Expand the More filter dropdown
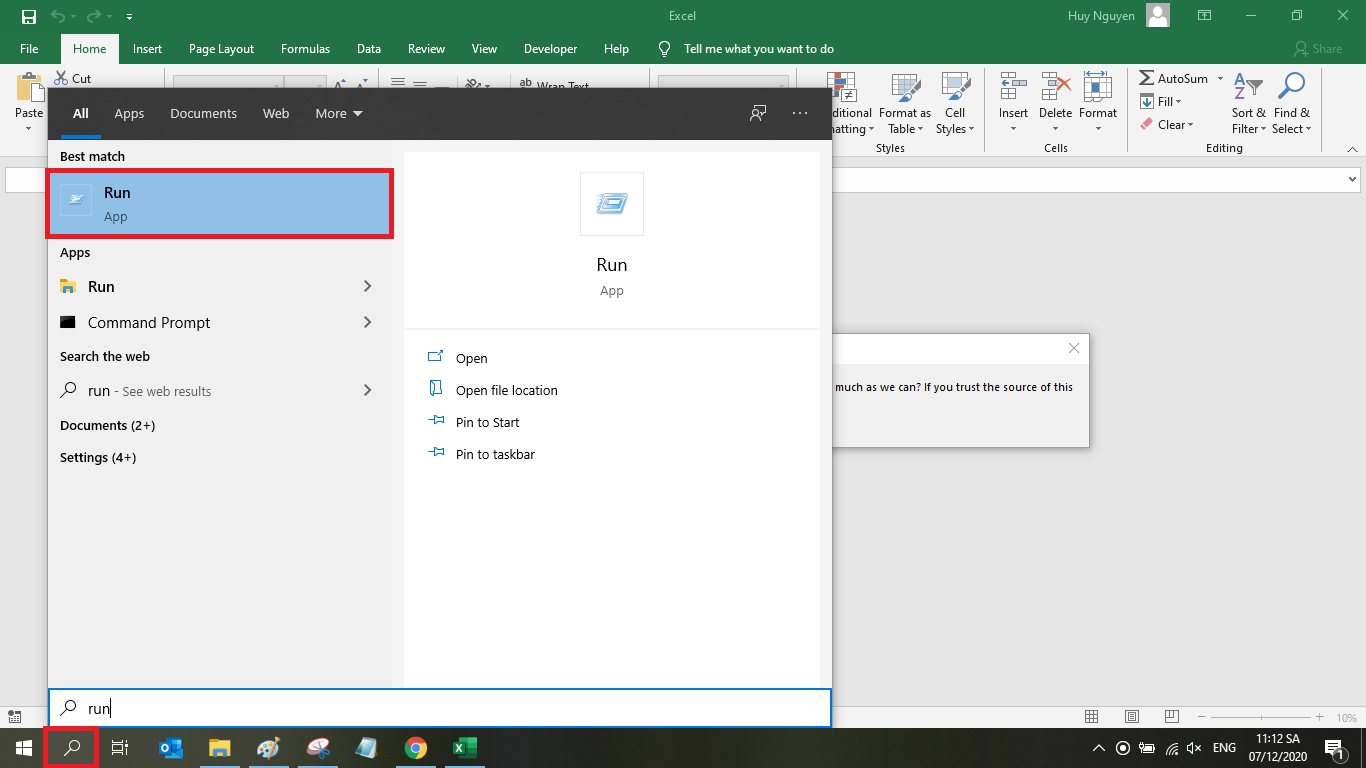The height and width of the screenshot is (768, 1366). (339, 113)
